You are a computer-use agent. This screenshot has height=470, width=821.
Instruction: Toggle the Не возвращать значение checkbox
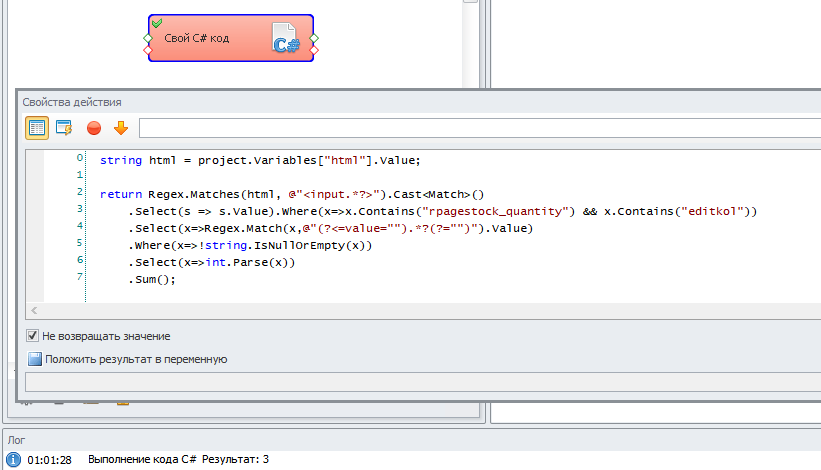pos(32,335)
